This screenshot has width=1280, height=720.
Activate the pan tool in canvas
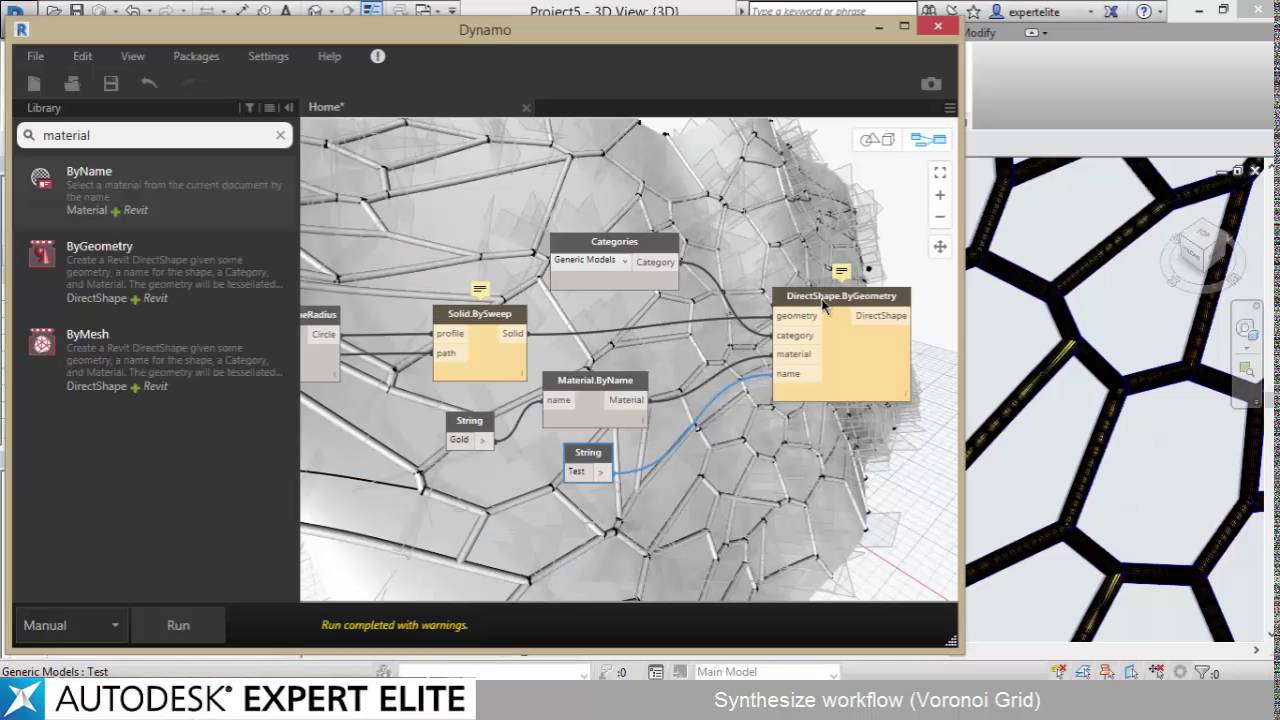tap(940, 246)
